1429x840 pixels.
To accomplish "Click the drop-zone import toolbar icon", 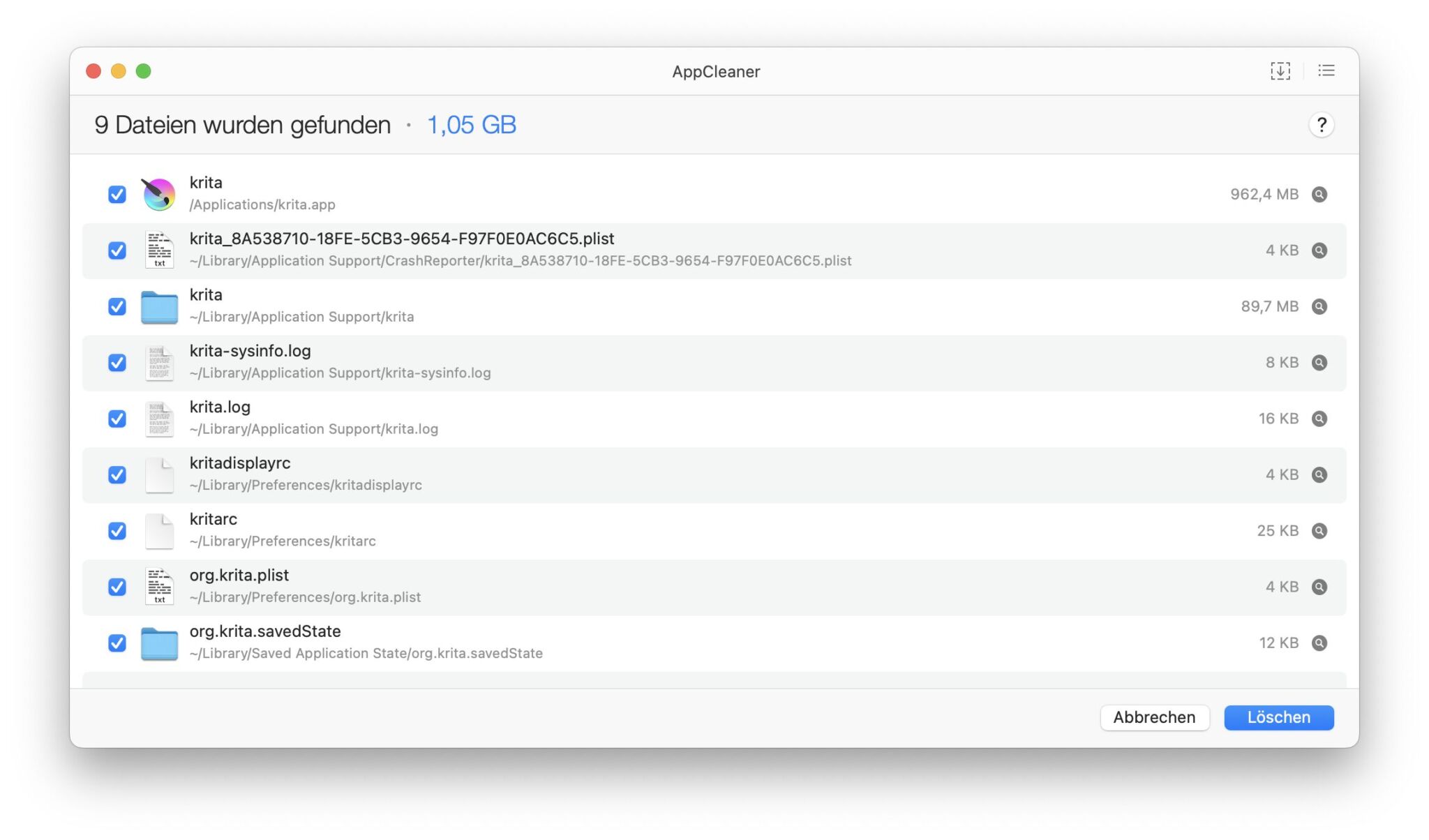I will [1280, 70].
